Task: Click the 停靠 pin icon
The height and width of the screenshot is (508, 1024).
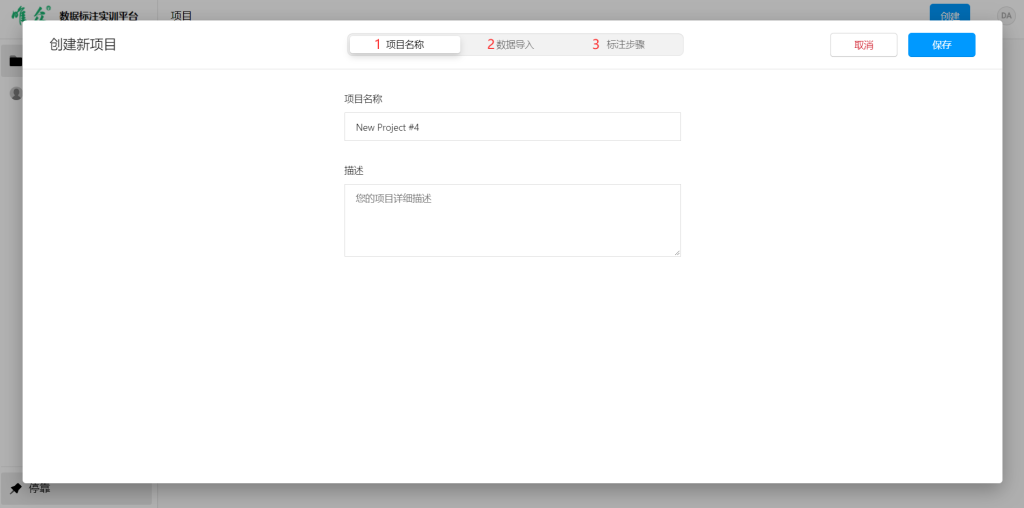Action: click(15, 489)
